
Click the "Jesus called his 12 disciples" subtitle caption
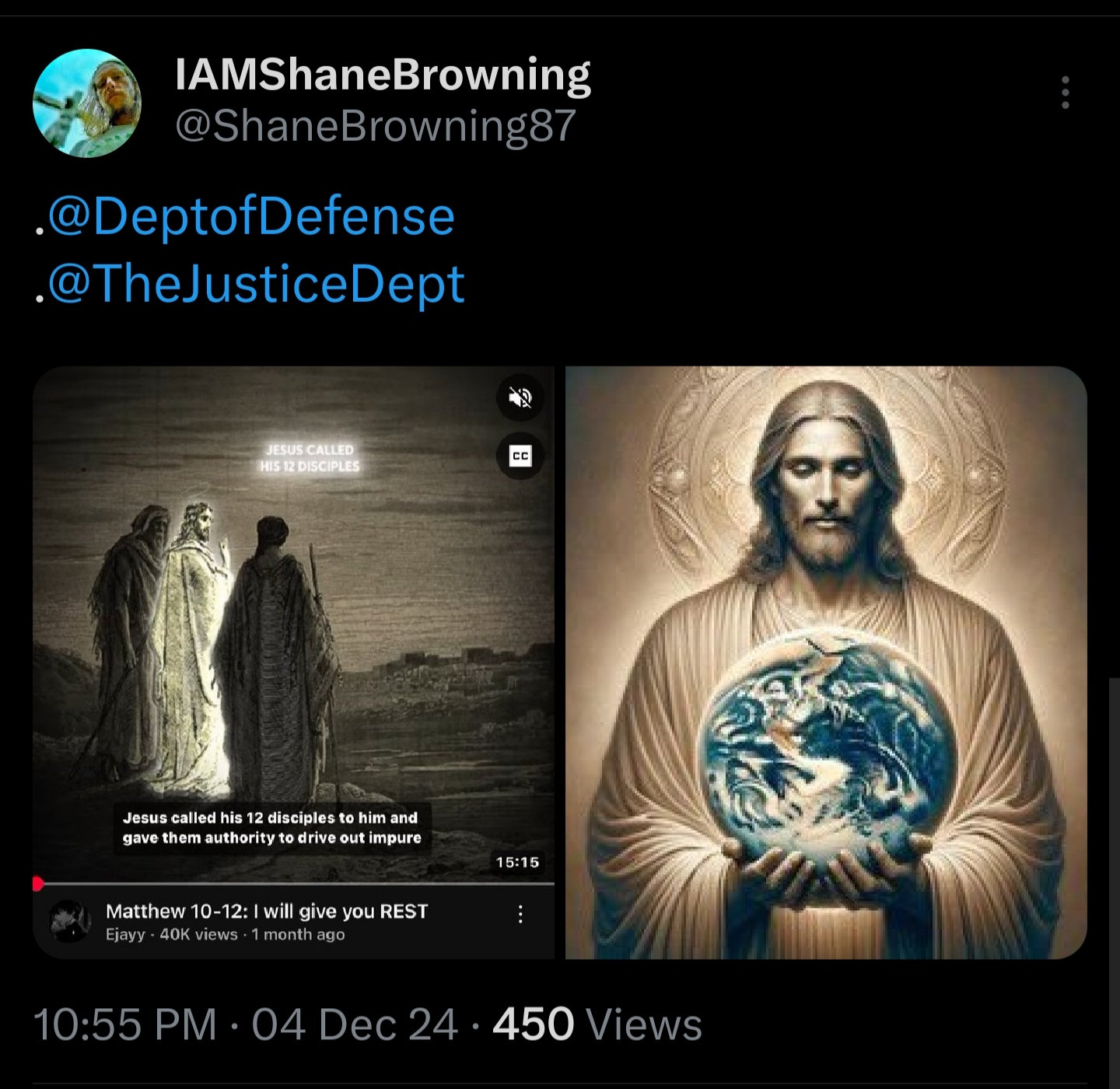point(271,828)
